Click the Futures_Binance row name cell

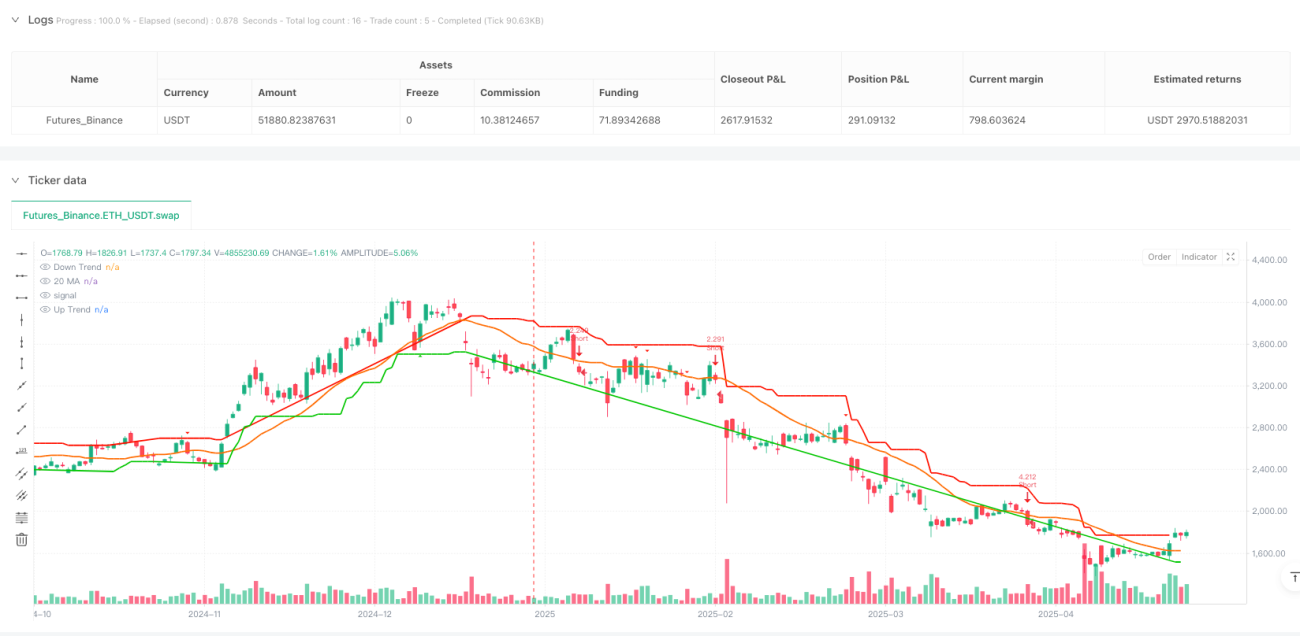(85, 120)
